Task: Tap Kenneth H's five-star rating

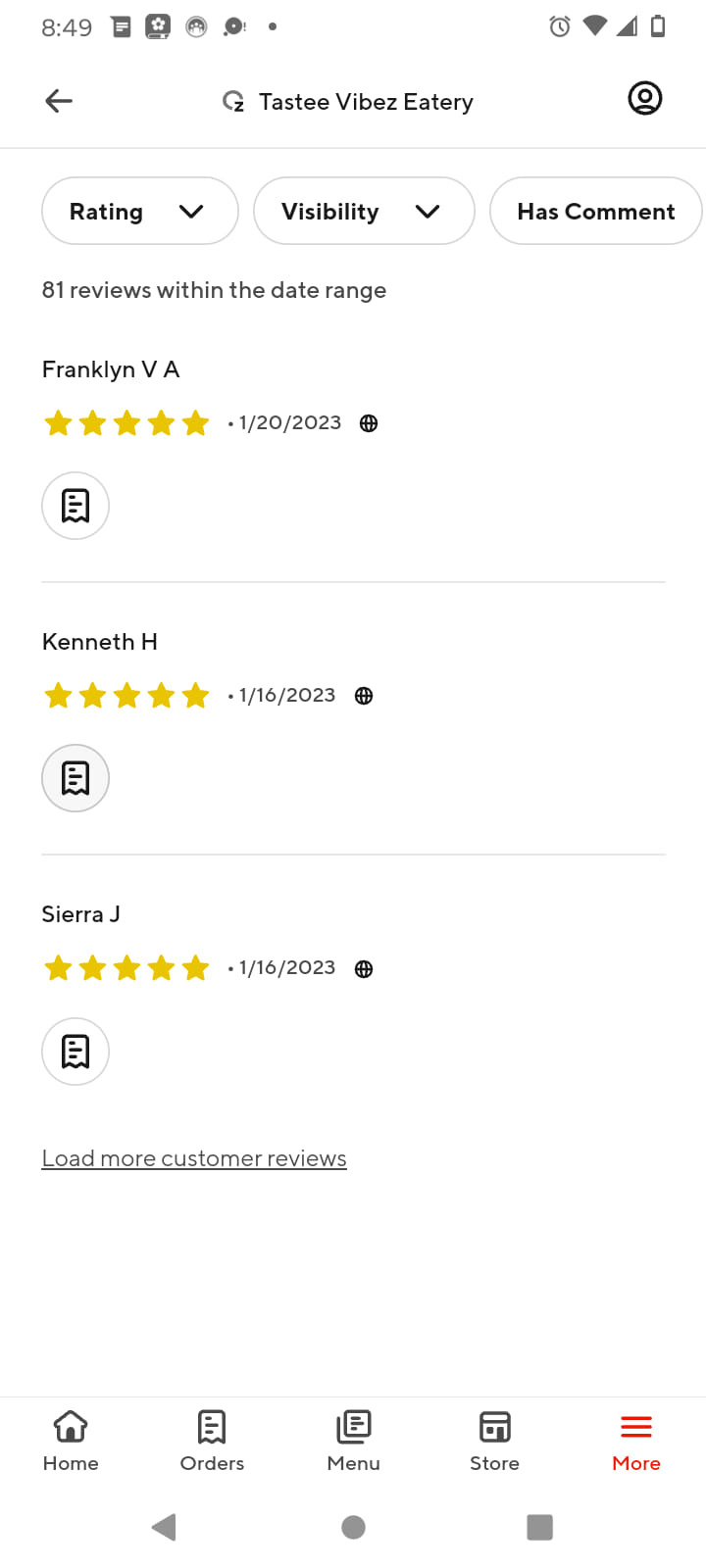Action: pyautogui.click(x=126, y=696)
